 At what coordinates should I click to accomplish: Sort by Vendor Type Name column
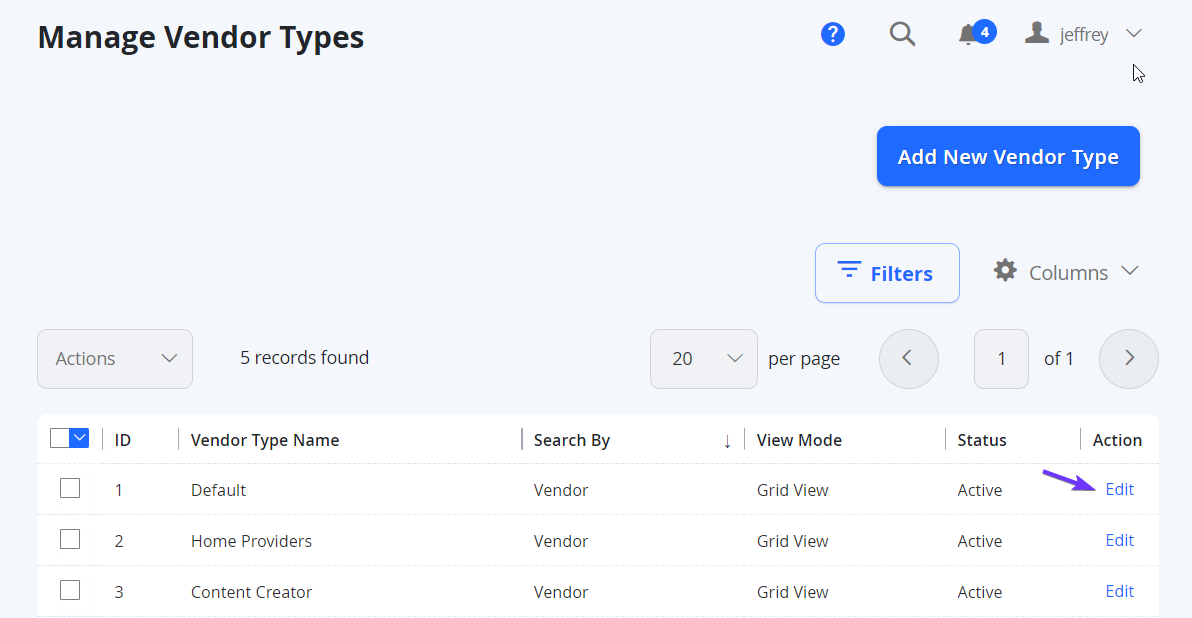click(x=265, y=440)
